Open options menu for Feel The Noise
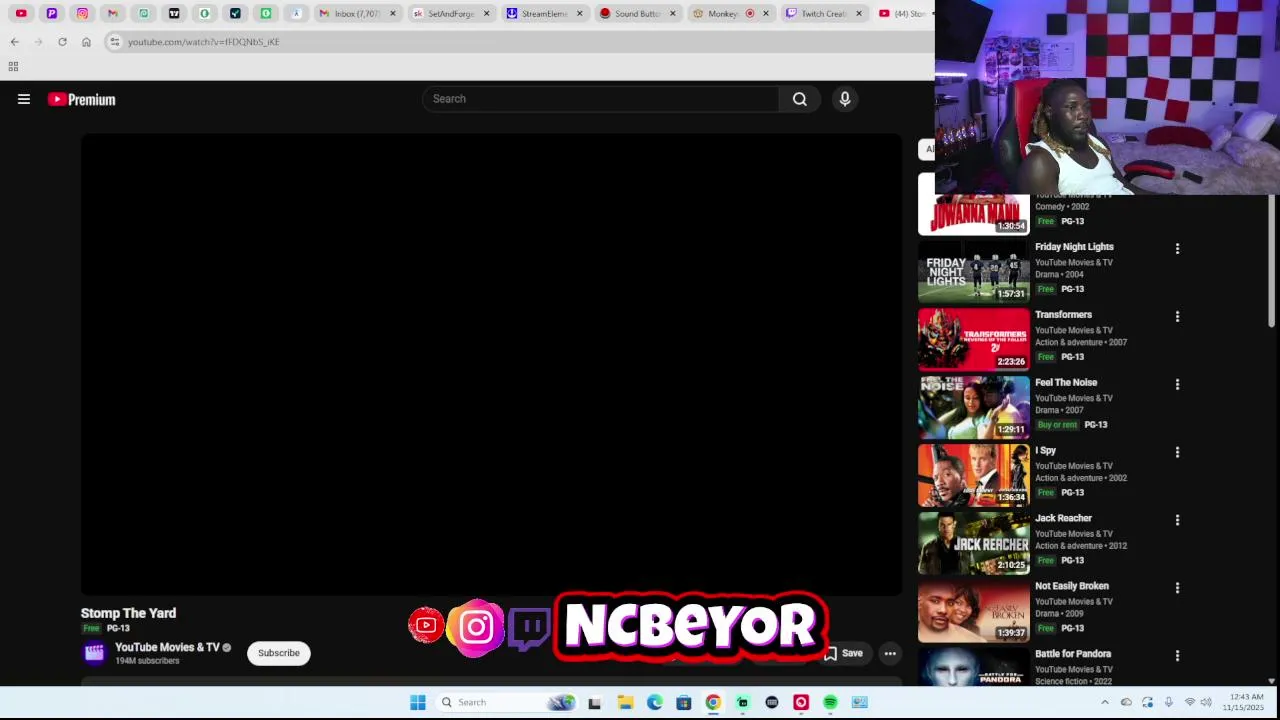This screenshot has height=720, width=1280. 1177,384
